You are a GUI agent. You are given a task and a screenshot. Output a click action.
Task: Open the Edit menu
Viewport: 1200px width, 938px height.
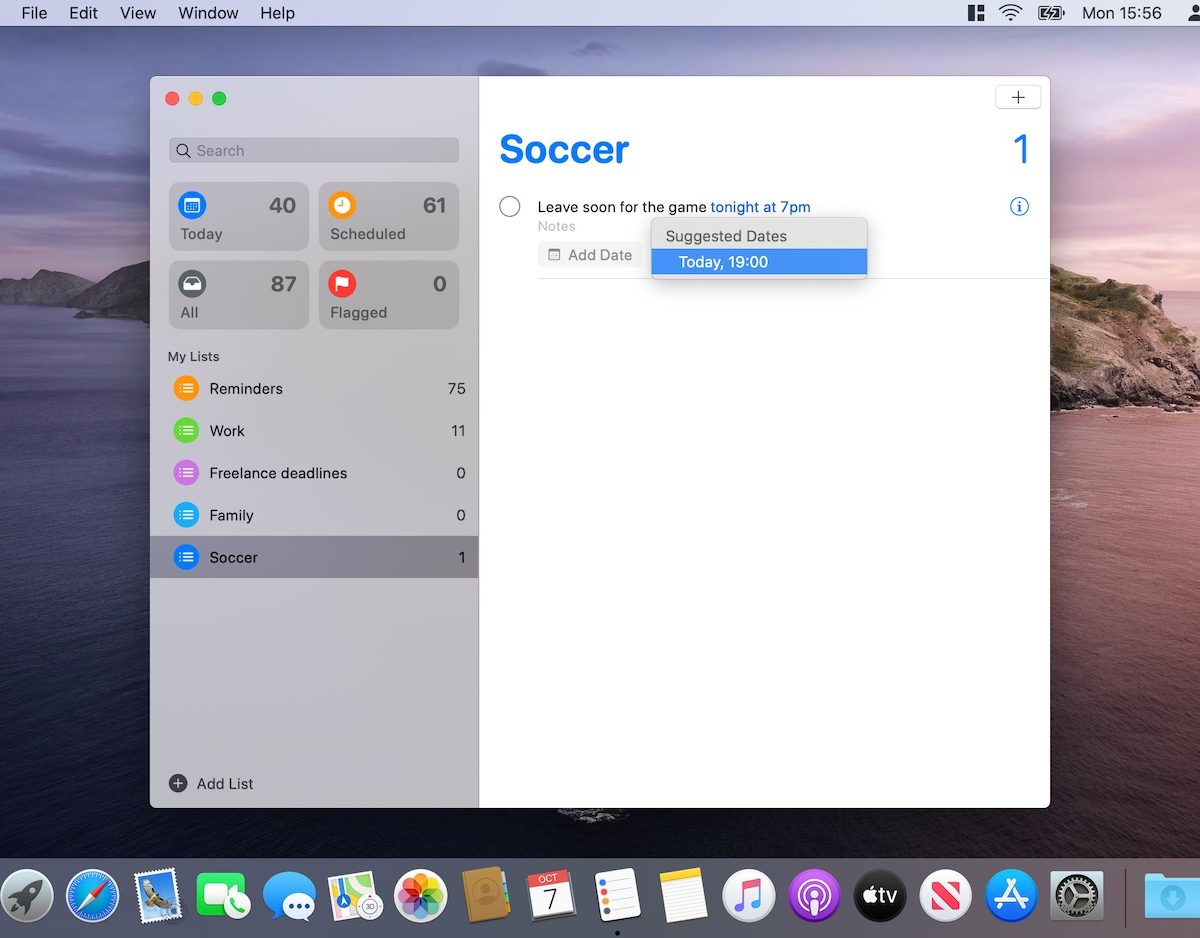(84, 13)
